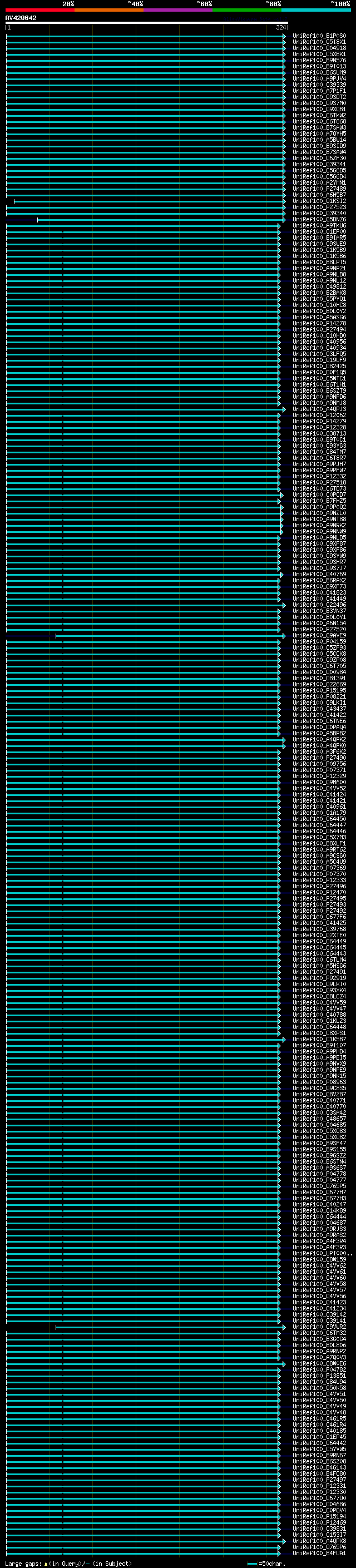Select hit label UniRef100_P27518

(319, 482)
